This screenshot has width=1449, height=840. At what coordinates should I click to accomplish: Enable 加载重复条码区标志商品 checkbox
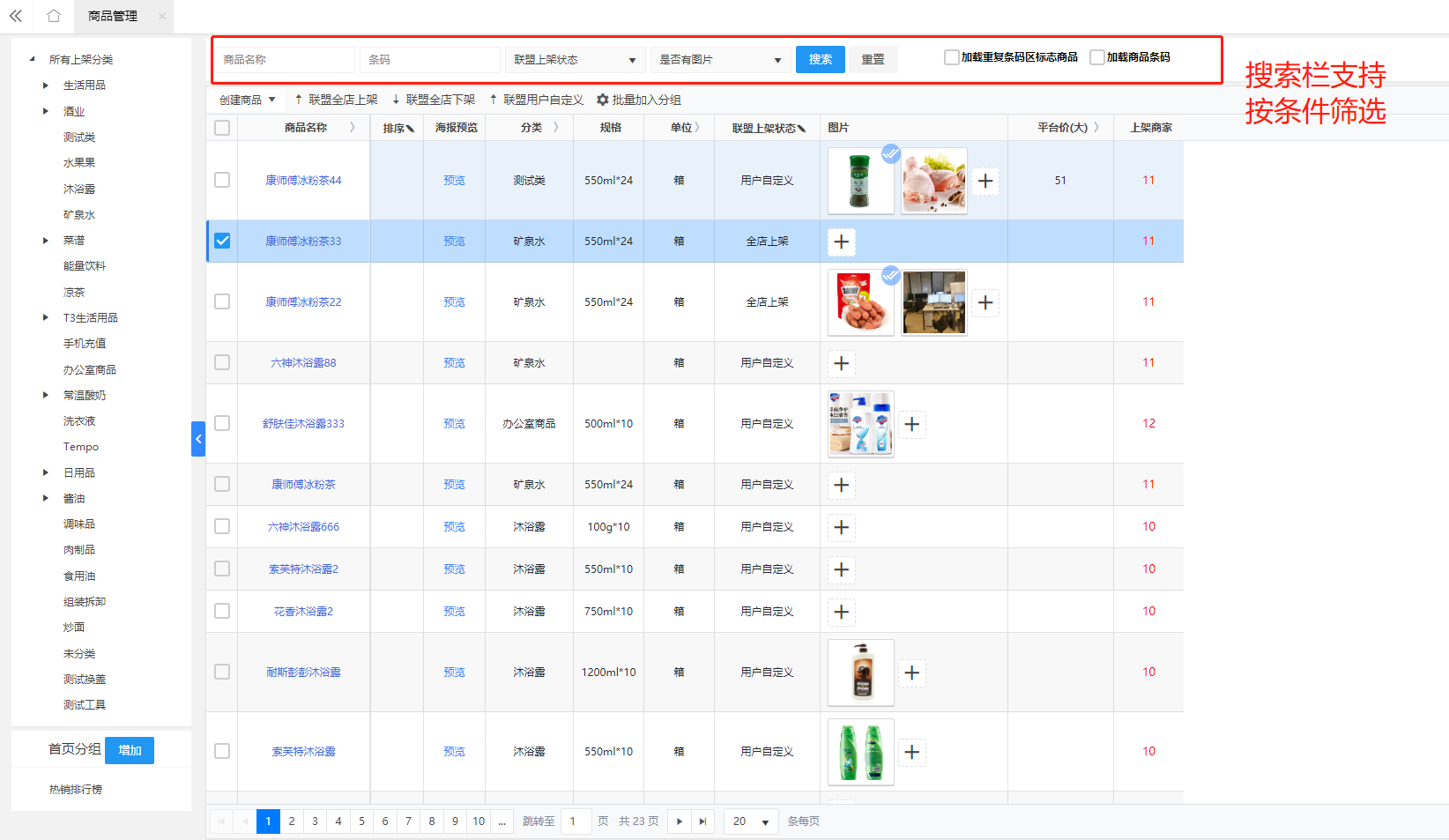[x=951, y=57]
